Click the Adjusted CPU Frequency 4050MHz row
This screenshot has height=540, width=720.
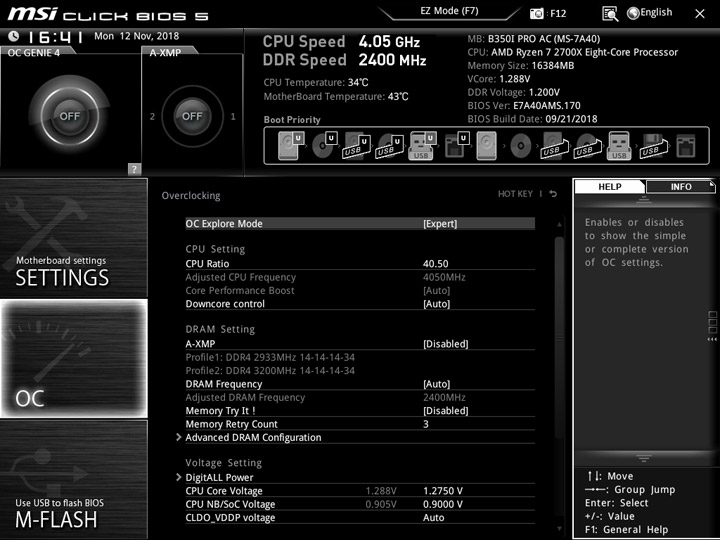click(x=360, y=277)
